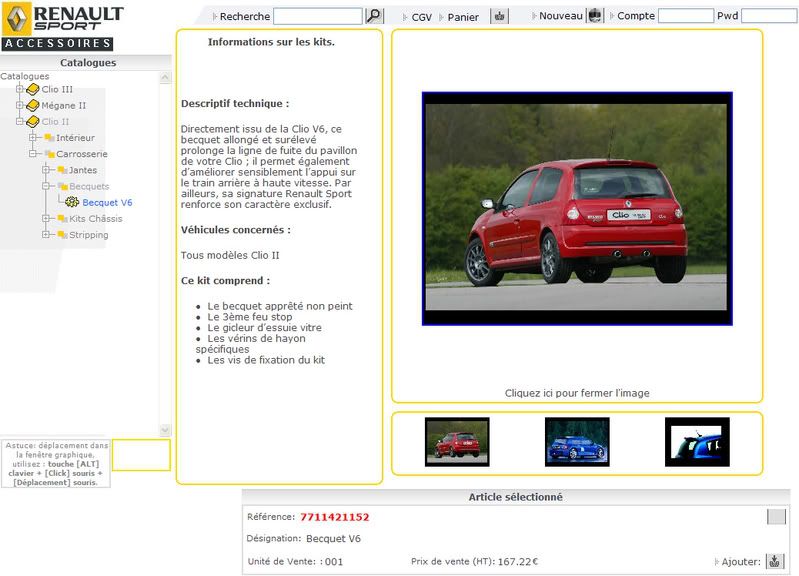Open the red Clio rear thumbnail
This screenshot has width=799, height=576.
[457, 442]
